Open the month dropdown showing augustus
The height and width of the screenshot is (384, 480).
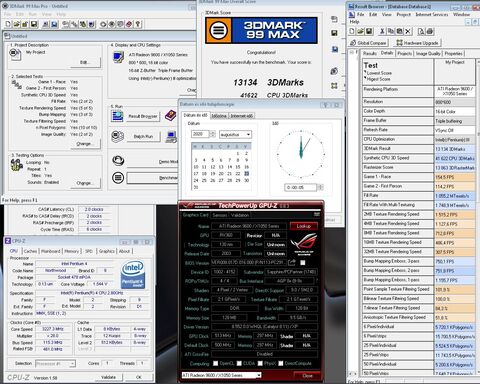click(x=235, y=134)
